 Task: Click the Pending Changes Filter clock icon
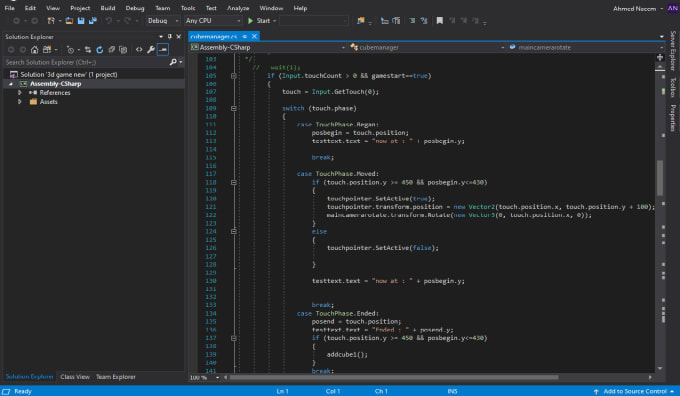click(70, 49)
